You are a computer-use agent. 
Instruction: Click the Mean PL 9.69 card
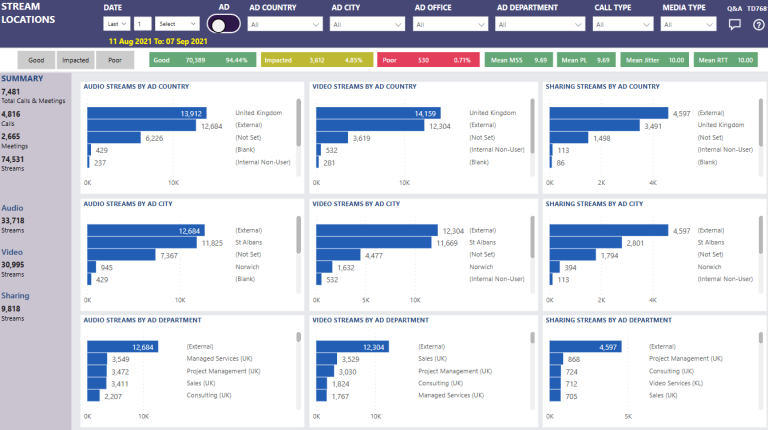pos(586,60)
